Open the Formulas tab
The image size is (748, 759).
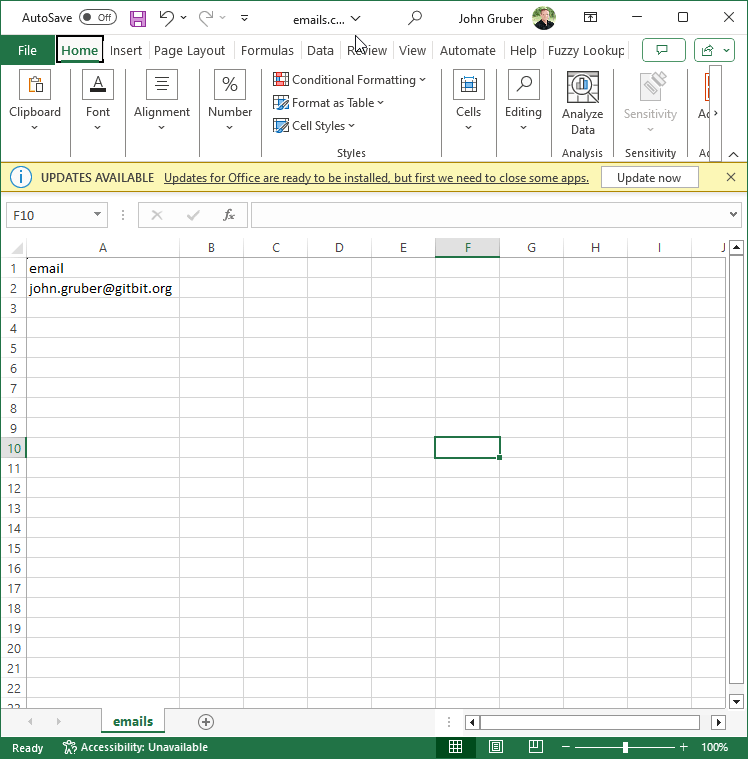267,50
